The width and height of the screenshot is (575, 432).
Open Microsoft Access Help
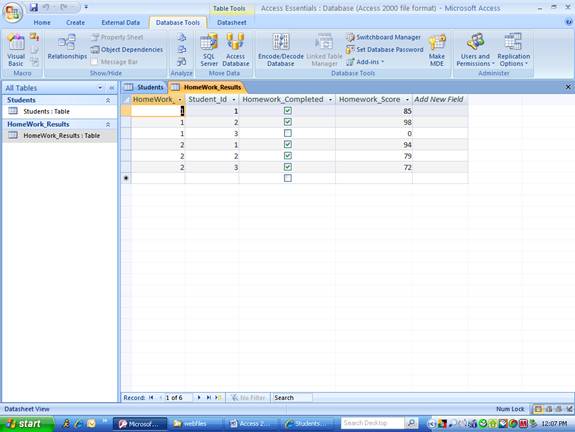569,22
